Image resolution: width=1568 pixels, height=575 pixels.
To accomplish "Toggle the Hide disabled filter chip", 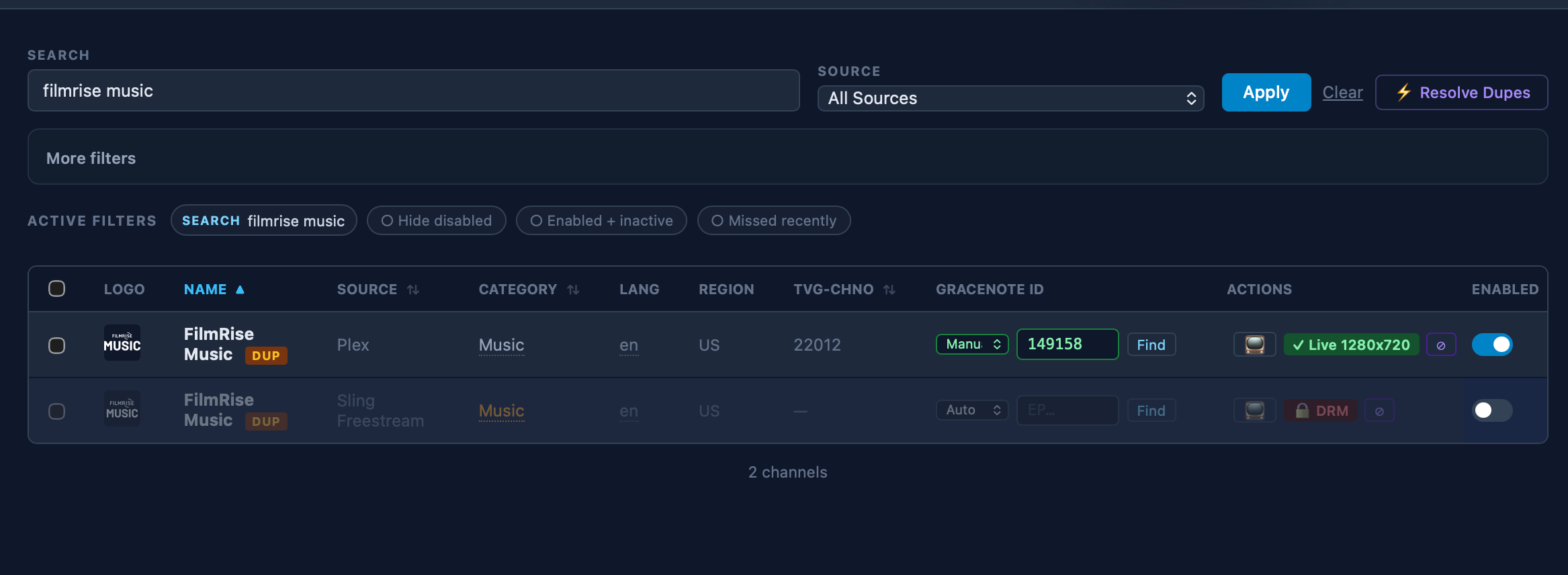I will tap(437, 221).
